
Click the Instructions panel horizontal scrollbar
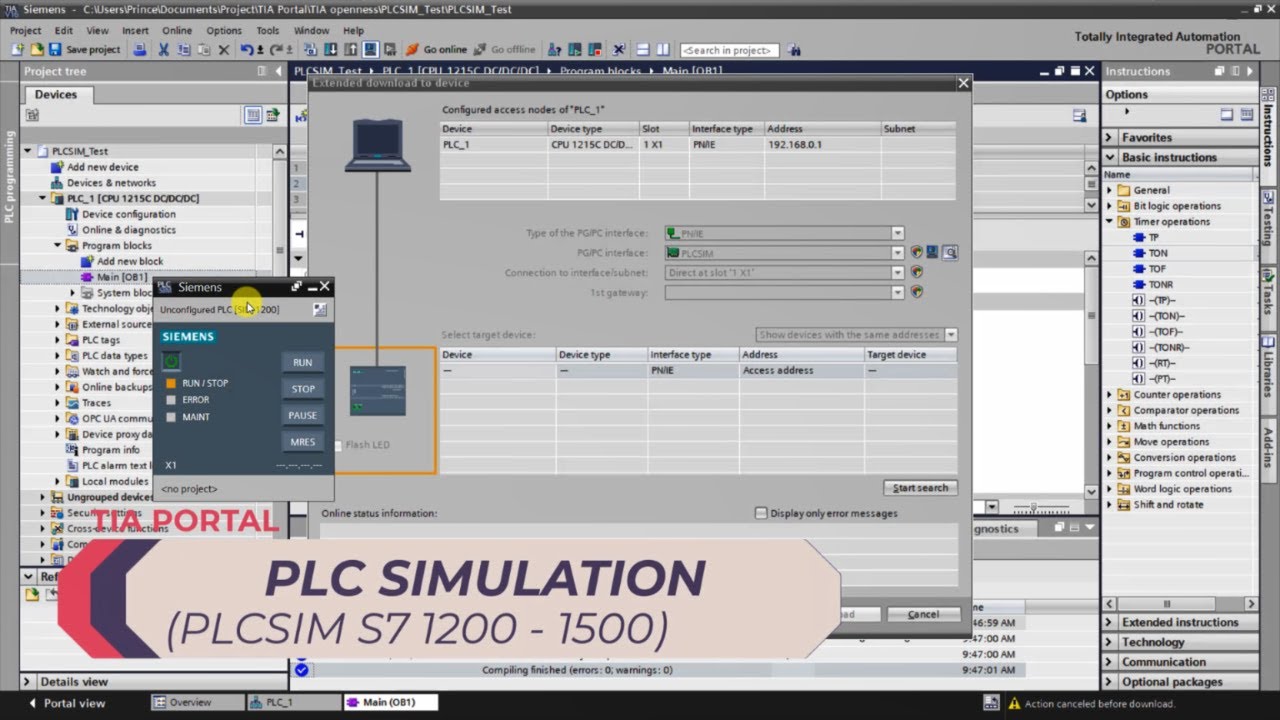pyautogui.click(x=1180, y=604)
